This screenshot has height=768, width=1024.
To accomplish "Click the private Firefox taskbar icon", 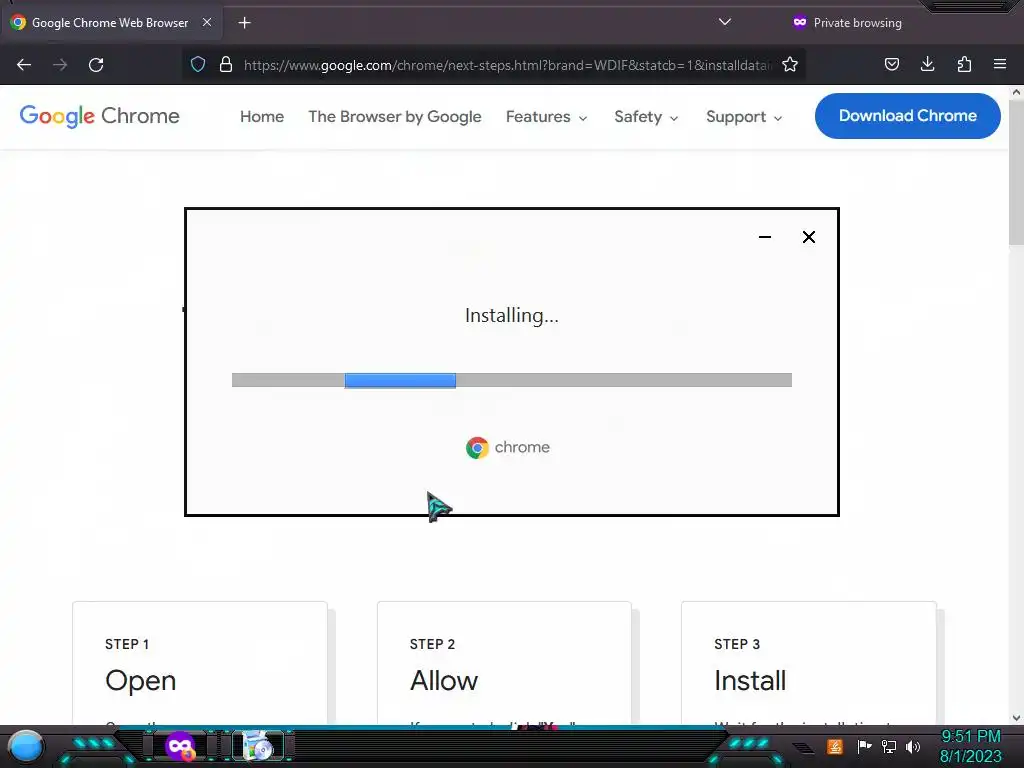I will click(x=180, y=746).
